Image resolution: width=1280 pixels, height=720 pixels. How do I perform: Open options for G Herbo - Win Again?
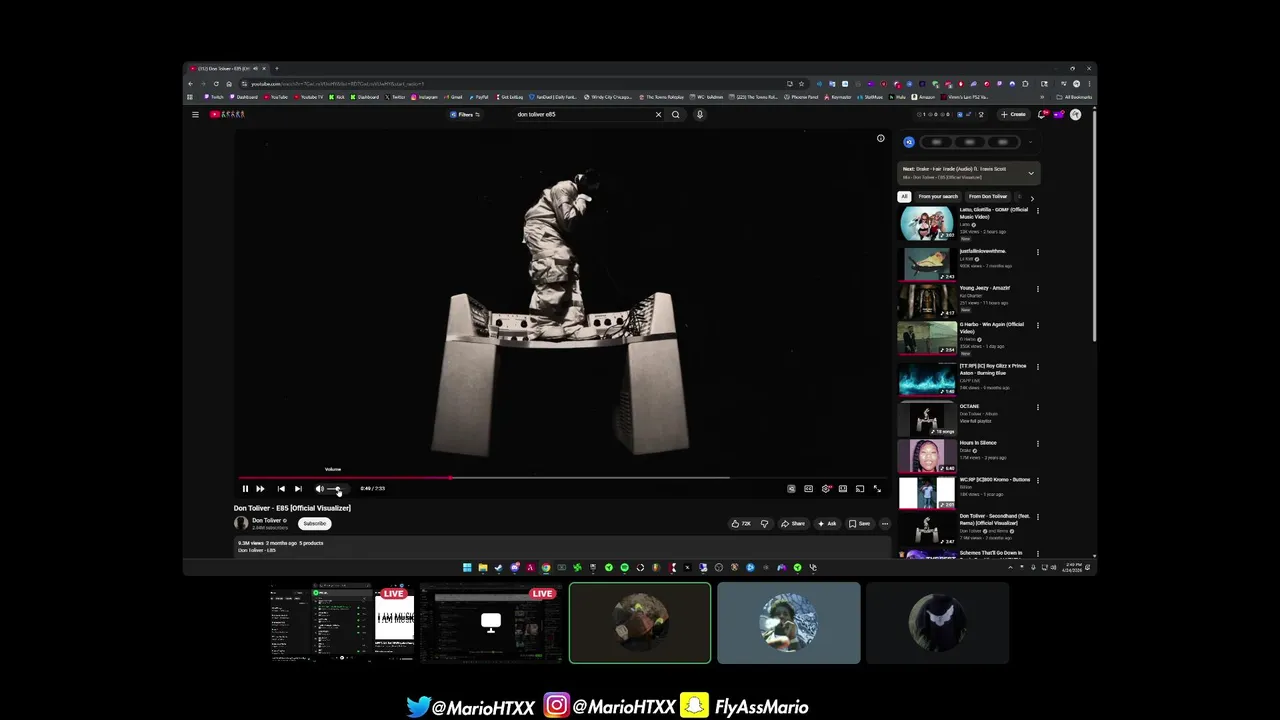click(1038, 326)
